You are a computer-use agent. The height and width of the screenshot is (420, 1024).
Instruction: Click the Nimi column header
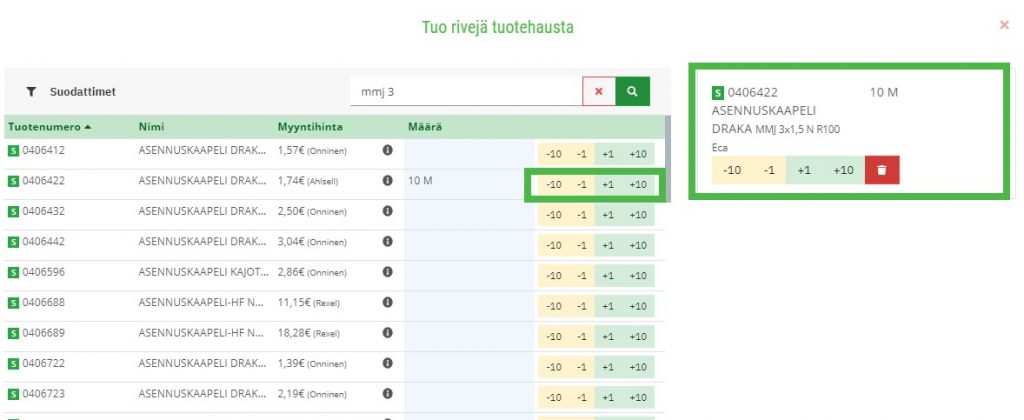click(152, 127)
